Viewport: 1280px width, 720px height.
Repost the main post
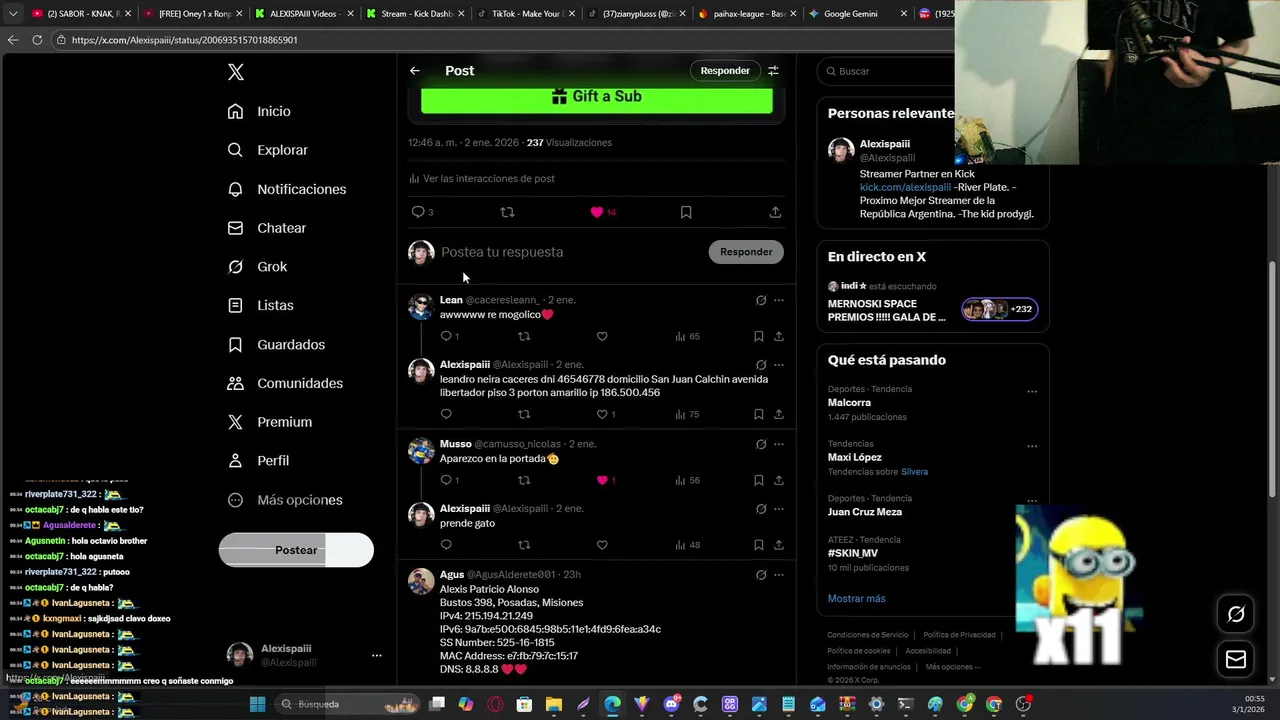(507, 212)
